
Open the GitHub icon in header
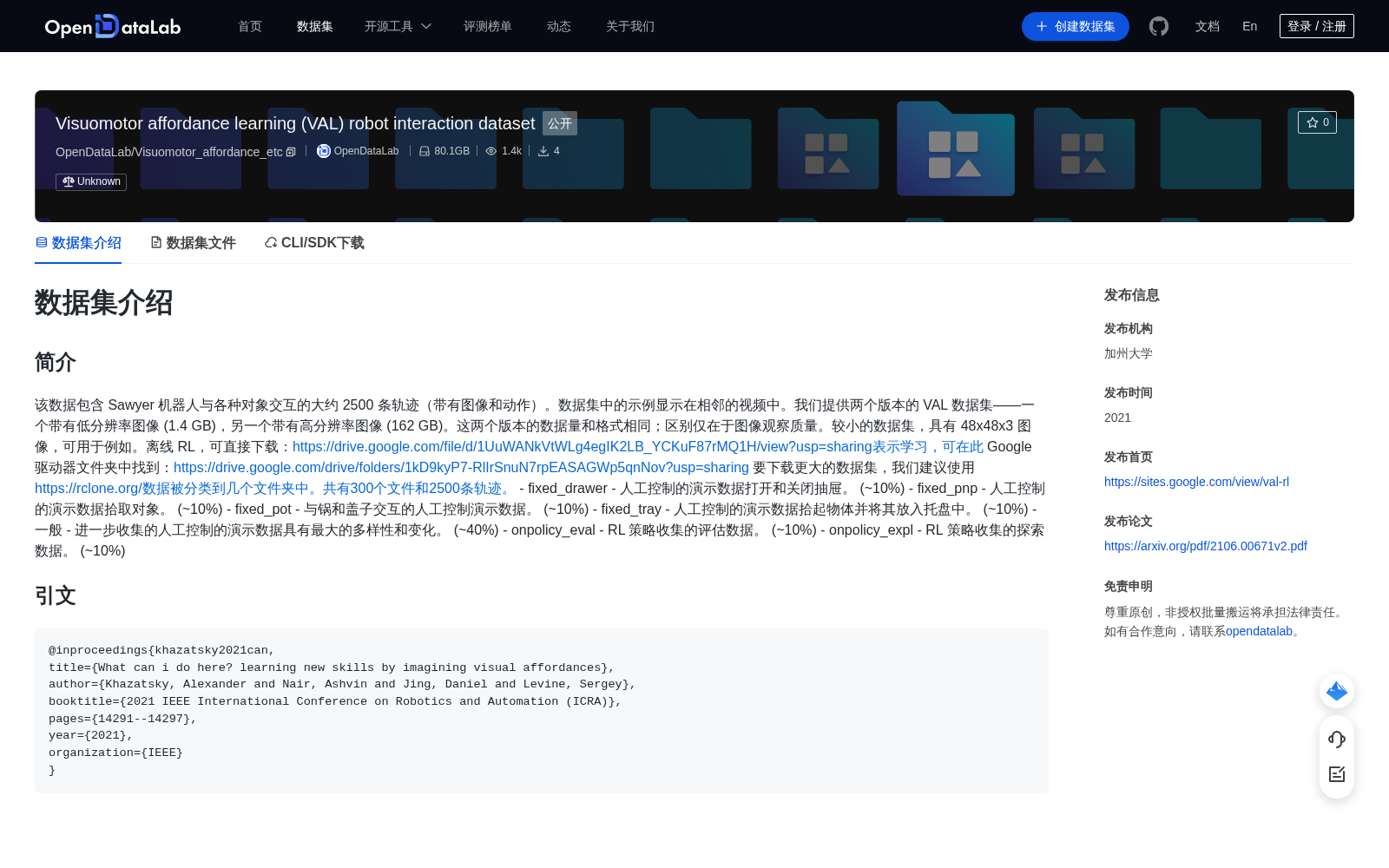click(1158, 26)
